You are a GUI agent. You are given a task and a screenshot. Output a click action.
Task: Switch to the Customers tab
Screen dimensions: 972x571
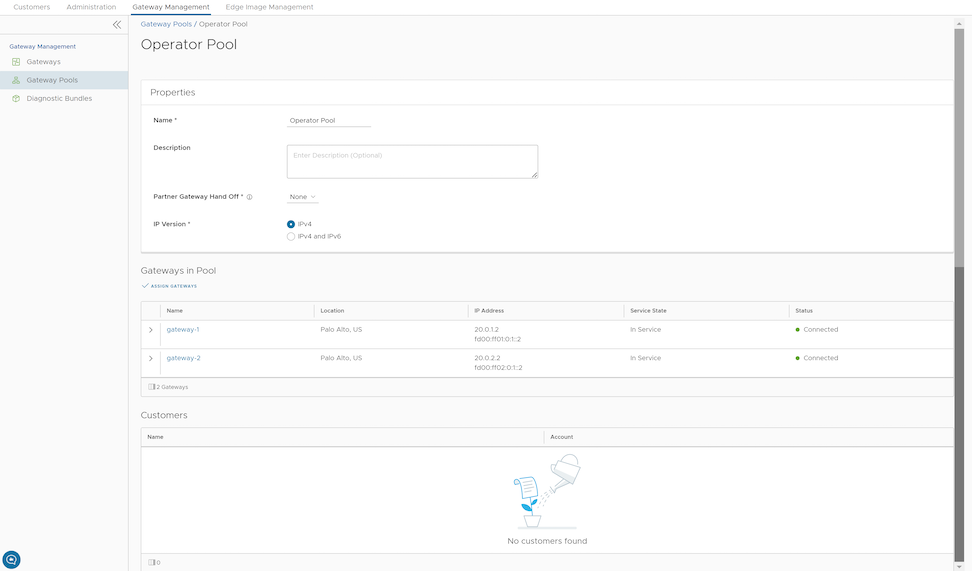[31, 7]
